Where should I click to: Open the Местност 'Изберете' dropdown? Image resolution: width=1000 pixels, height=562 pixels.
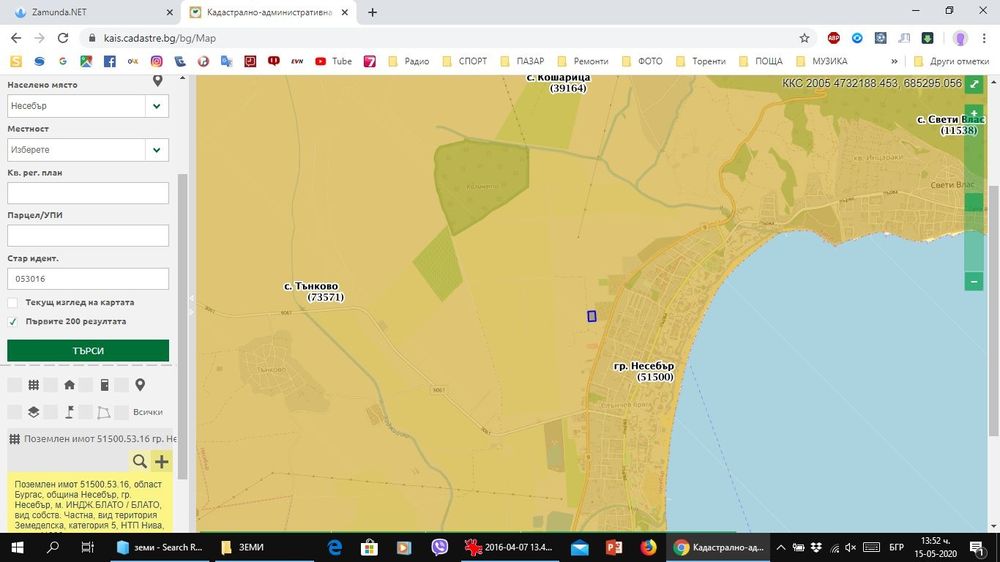click(x=156, y=150)
